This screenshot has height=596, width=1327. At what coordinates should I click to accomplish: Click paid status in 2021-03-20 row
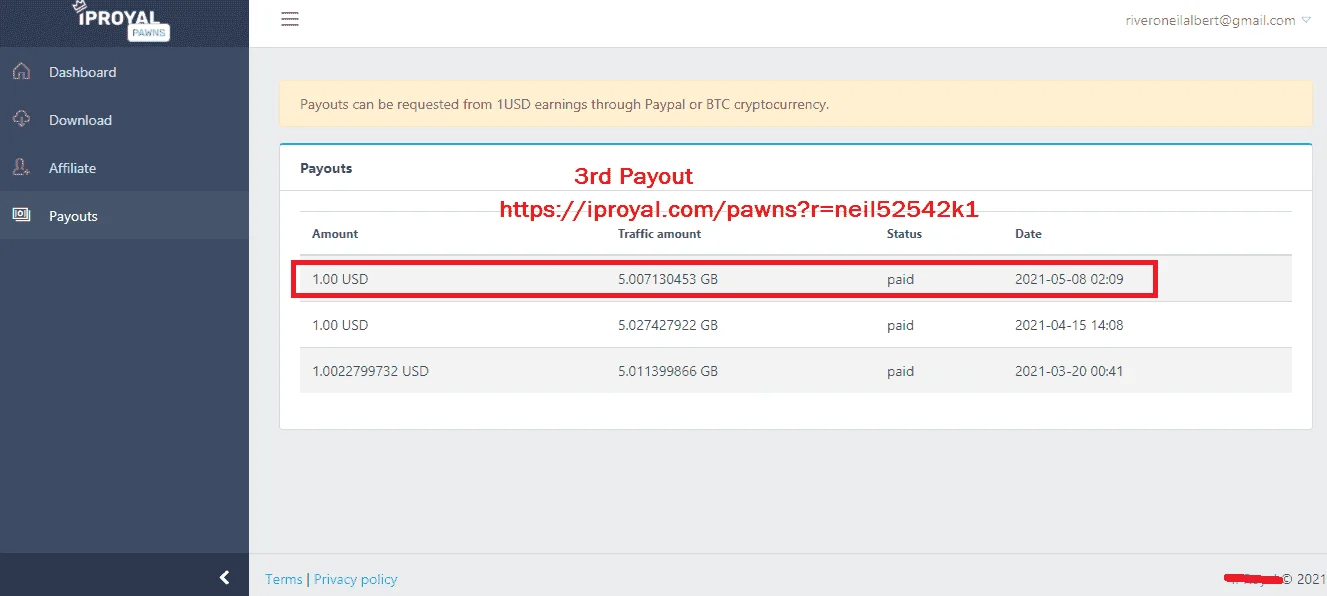900,371
